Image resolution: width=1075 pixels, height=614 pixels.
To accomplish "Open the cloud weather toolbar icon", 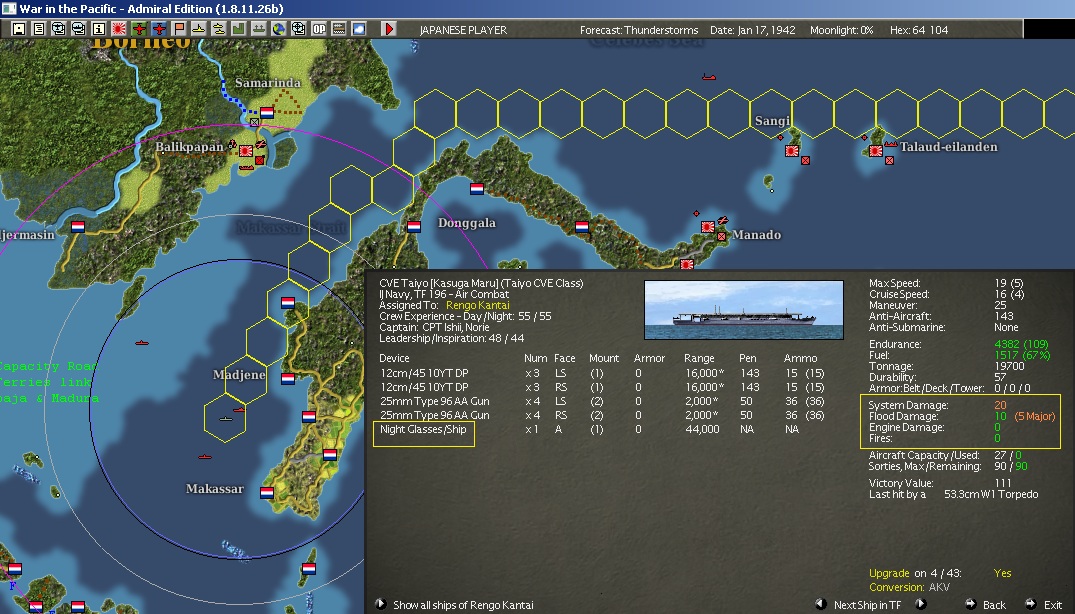I will coord(359,29).
